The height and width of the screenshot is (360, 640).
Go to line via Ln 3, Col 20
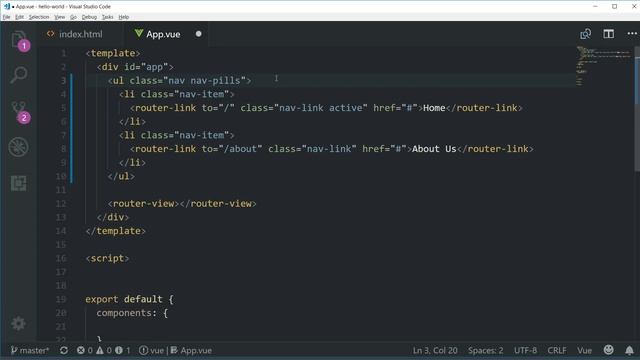tap(435, 350)
